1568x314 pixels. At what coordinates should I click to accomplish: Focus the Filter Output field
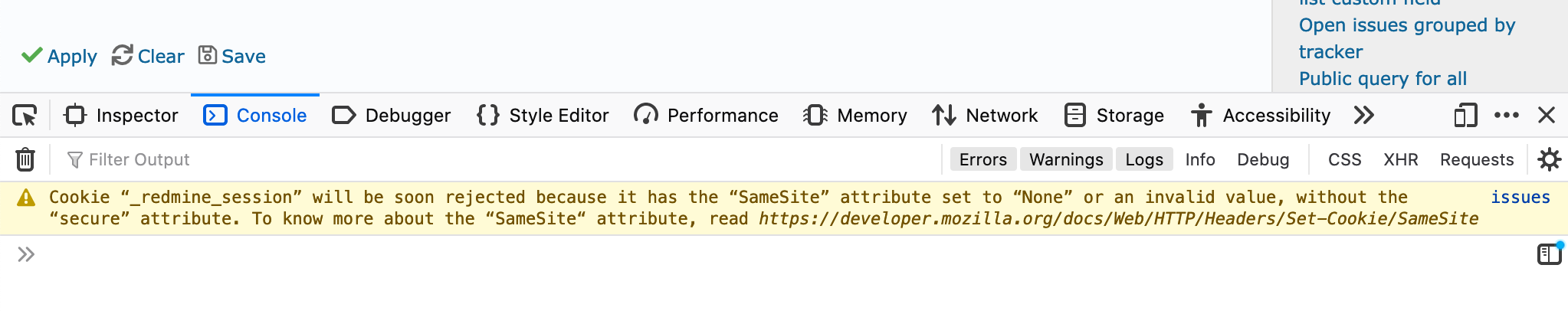[x=498, y=159]
